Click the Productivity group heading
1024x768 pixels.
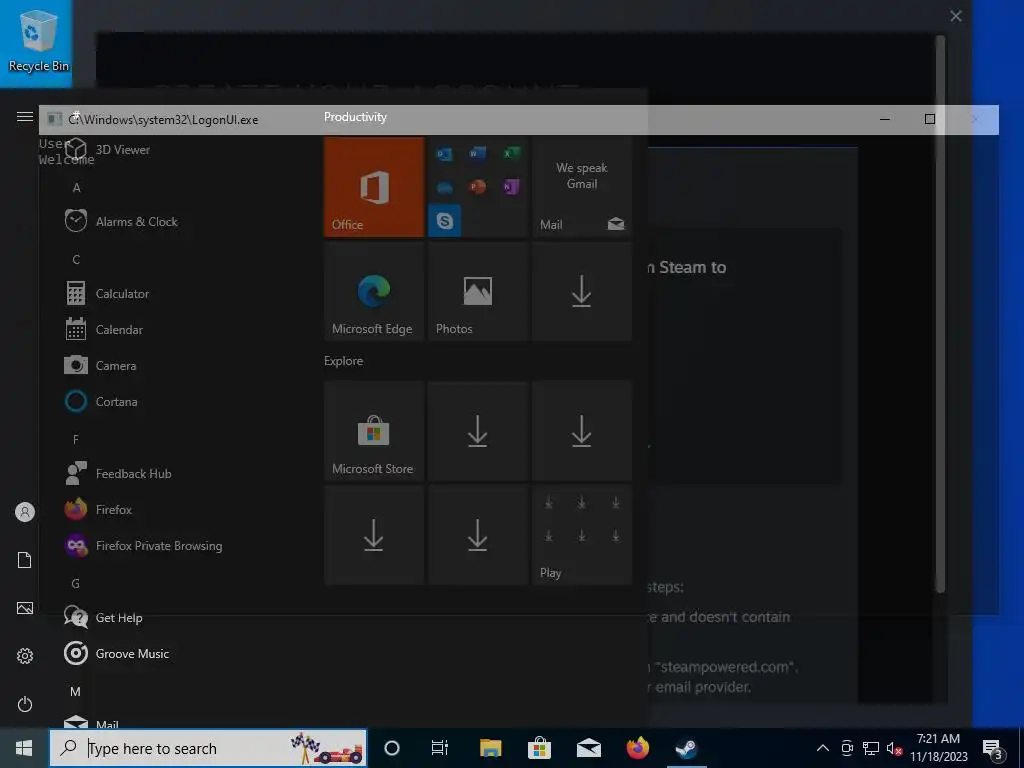point(355,117)
